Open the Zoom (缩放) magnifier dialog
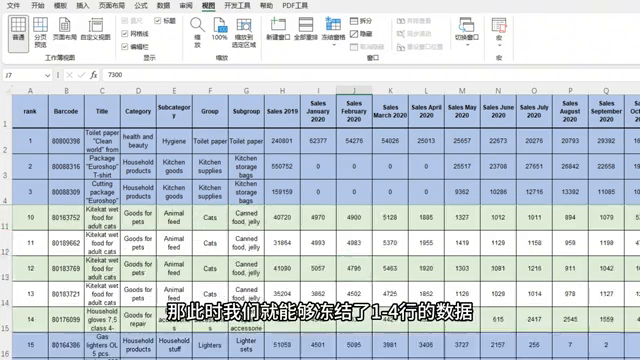The height and width of the screenshot is (360, 640). point(197,33)
